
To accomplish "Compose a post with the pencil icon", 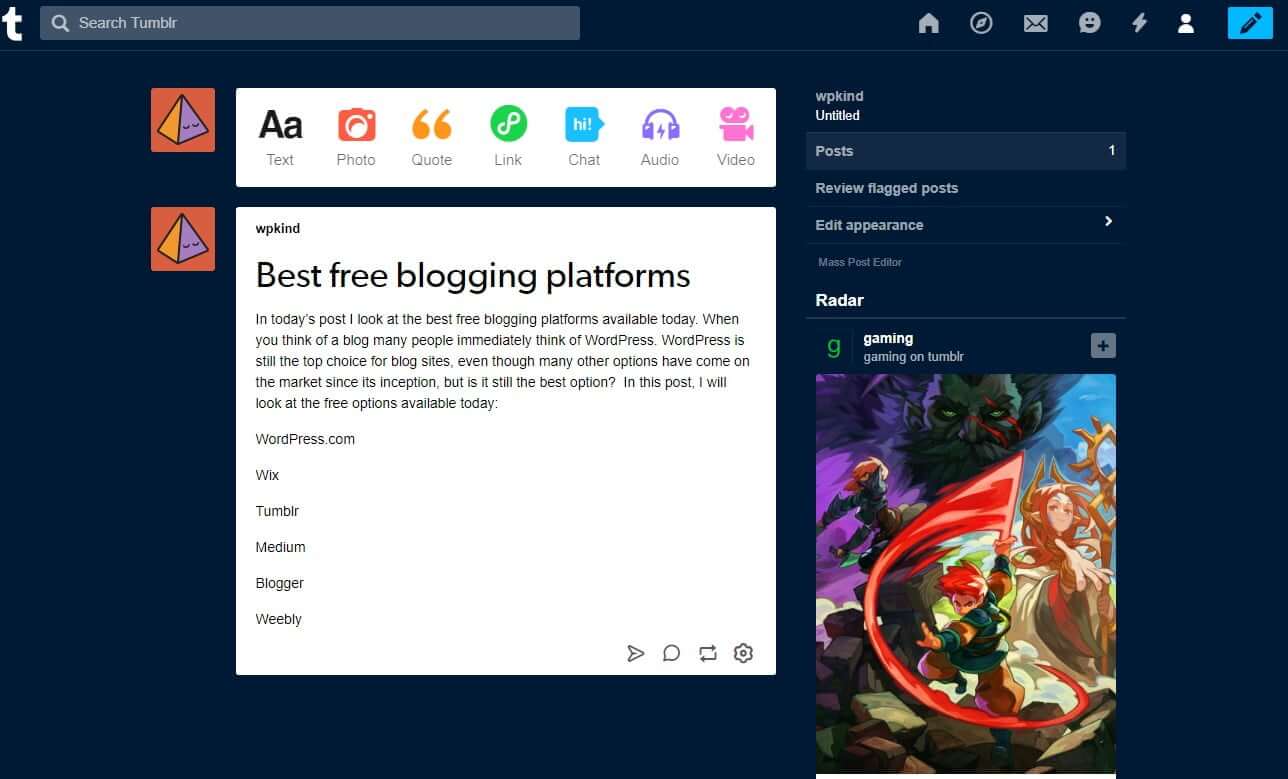I will coord(1250,22).
